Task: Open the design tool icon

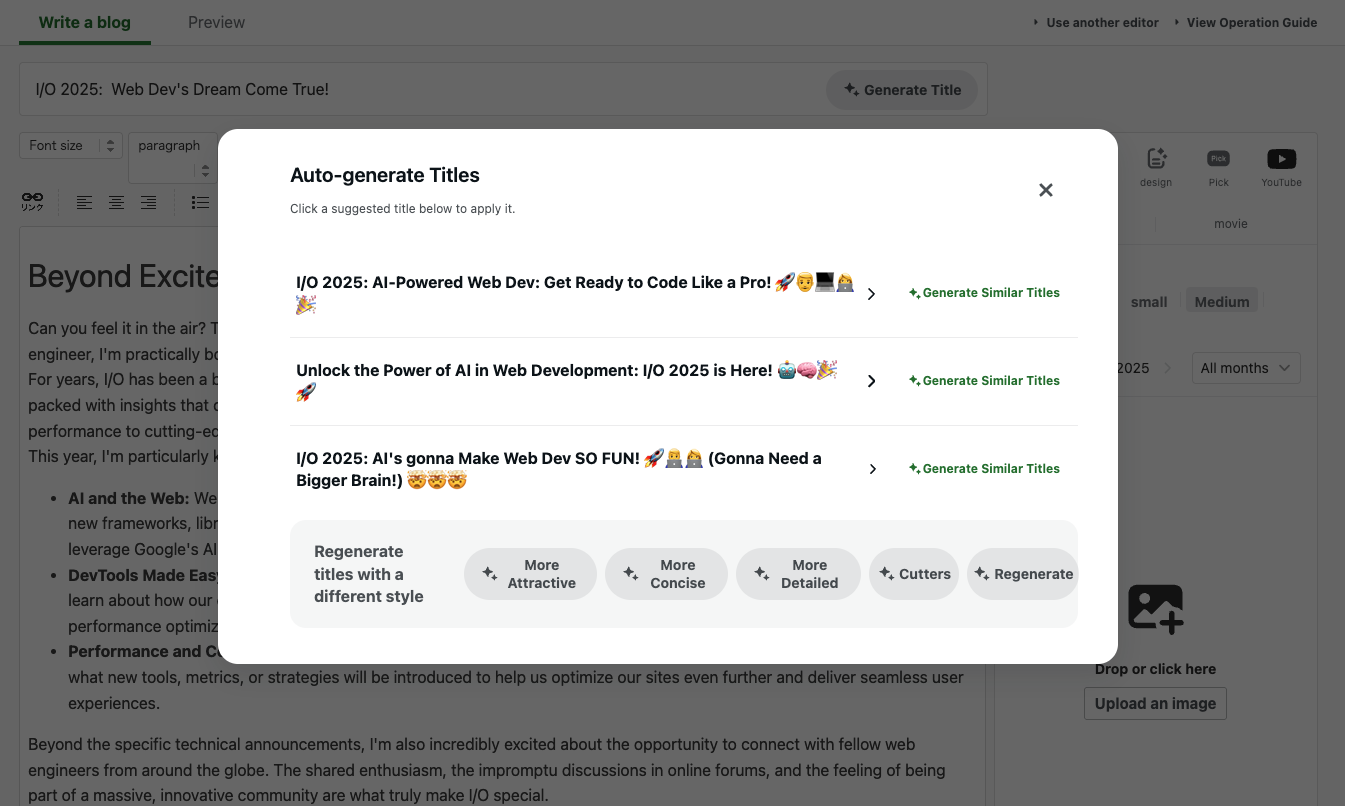Action: click(x=1156, y=167)
